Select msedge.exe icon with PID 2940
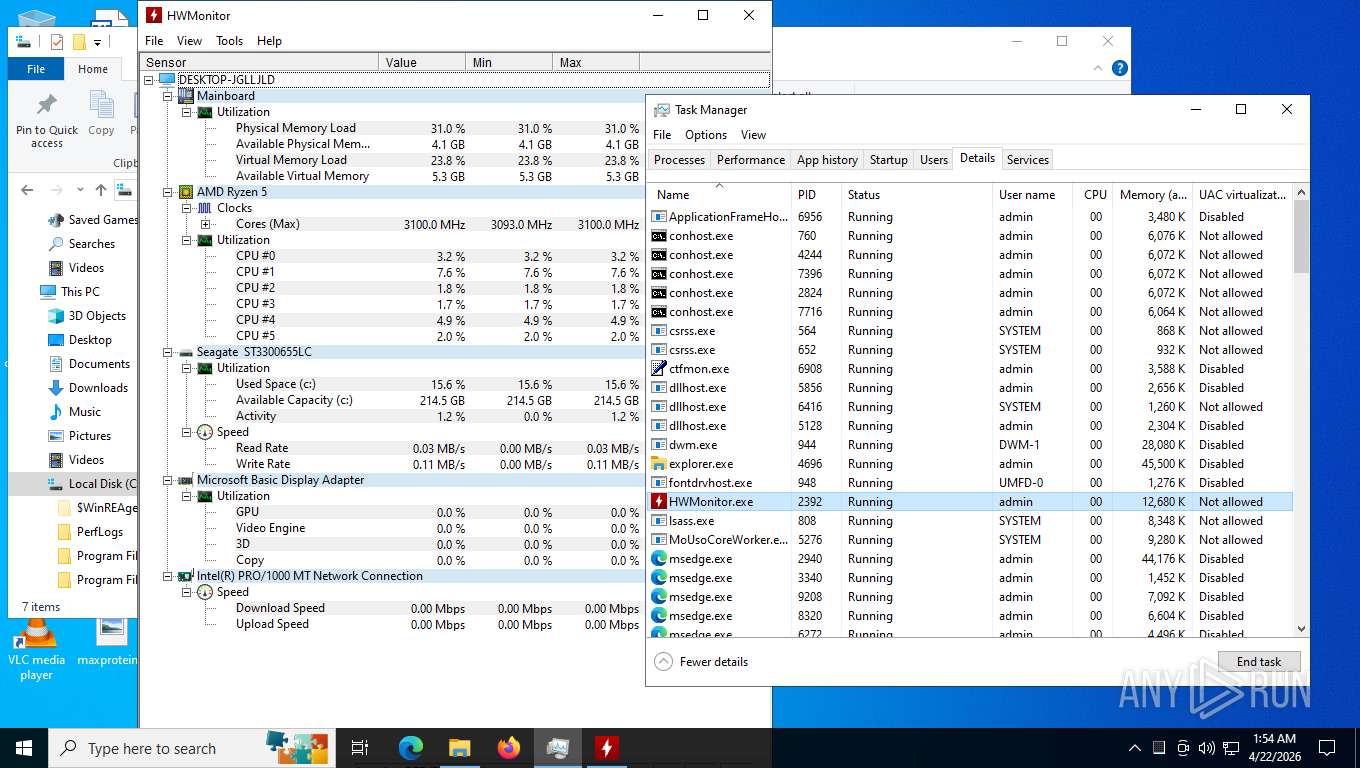Screen dimensions: 1360x768 [659, 559]
